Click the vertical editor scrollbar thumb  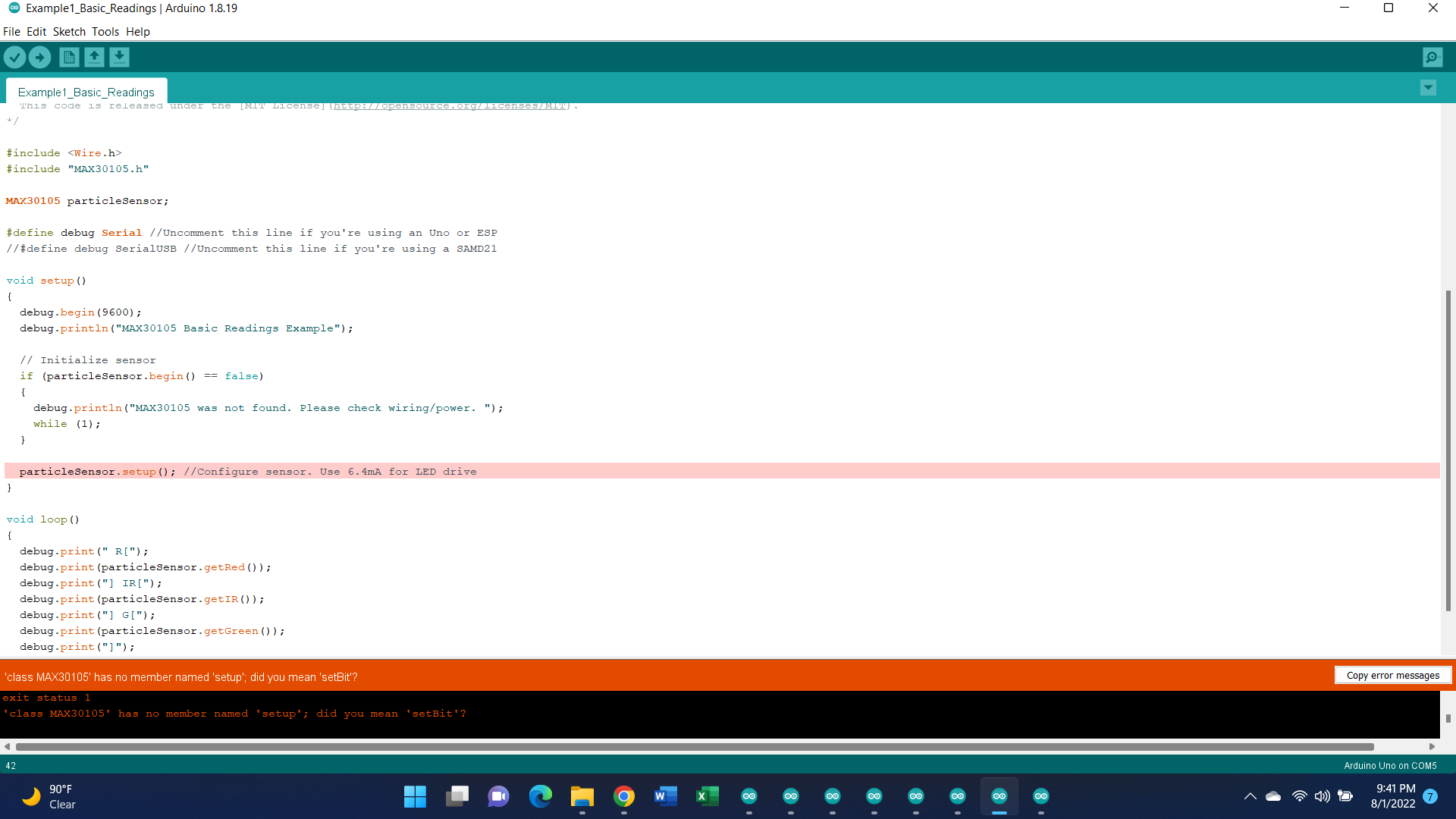click(1448, 450)
